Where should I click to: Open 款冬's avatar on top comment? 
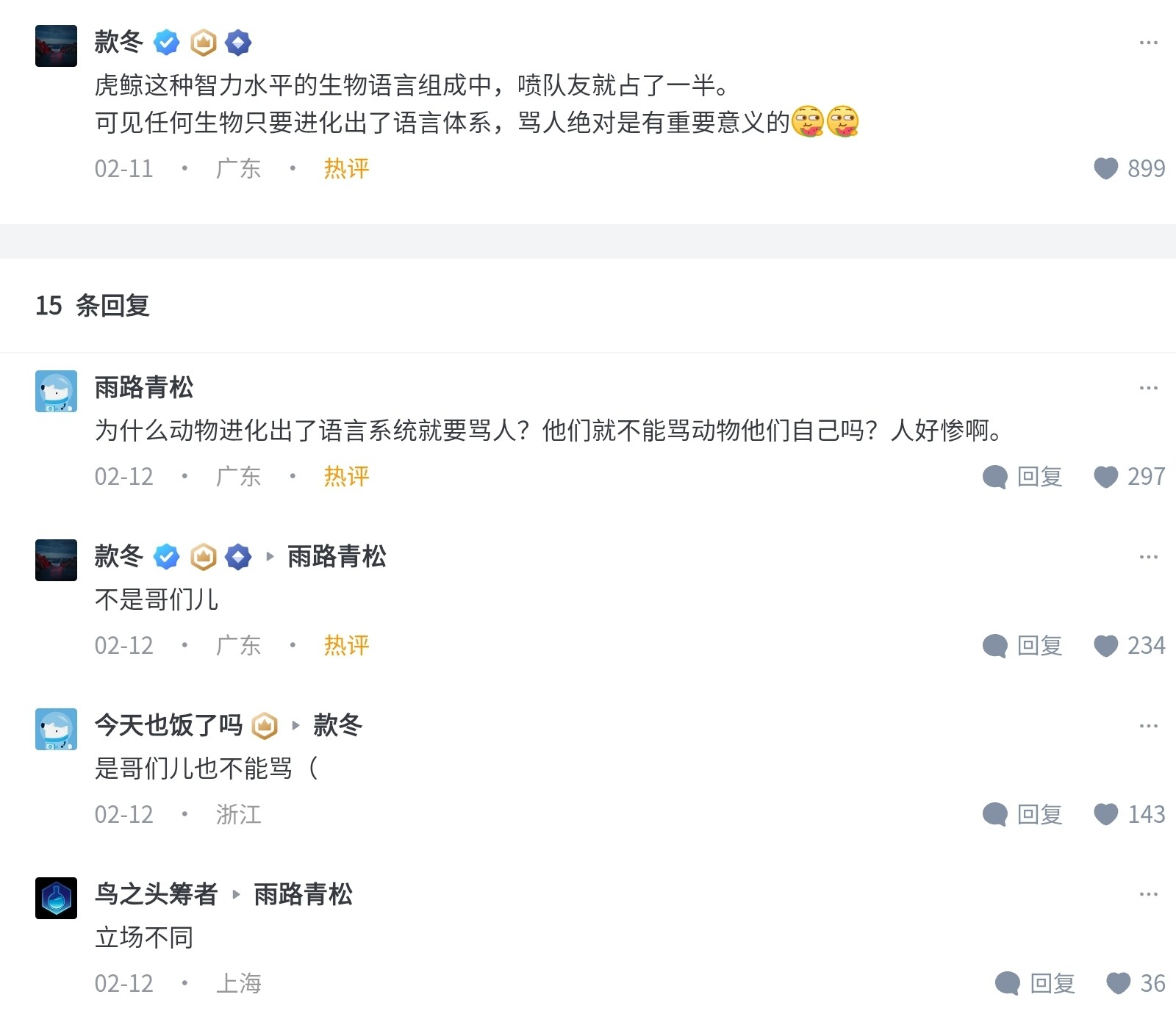[56, 46]
